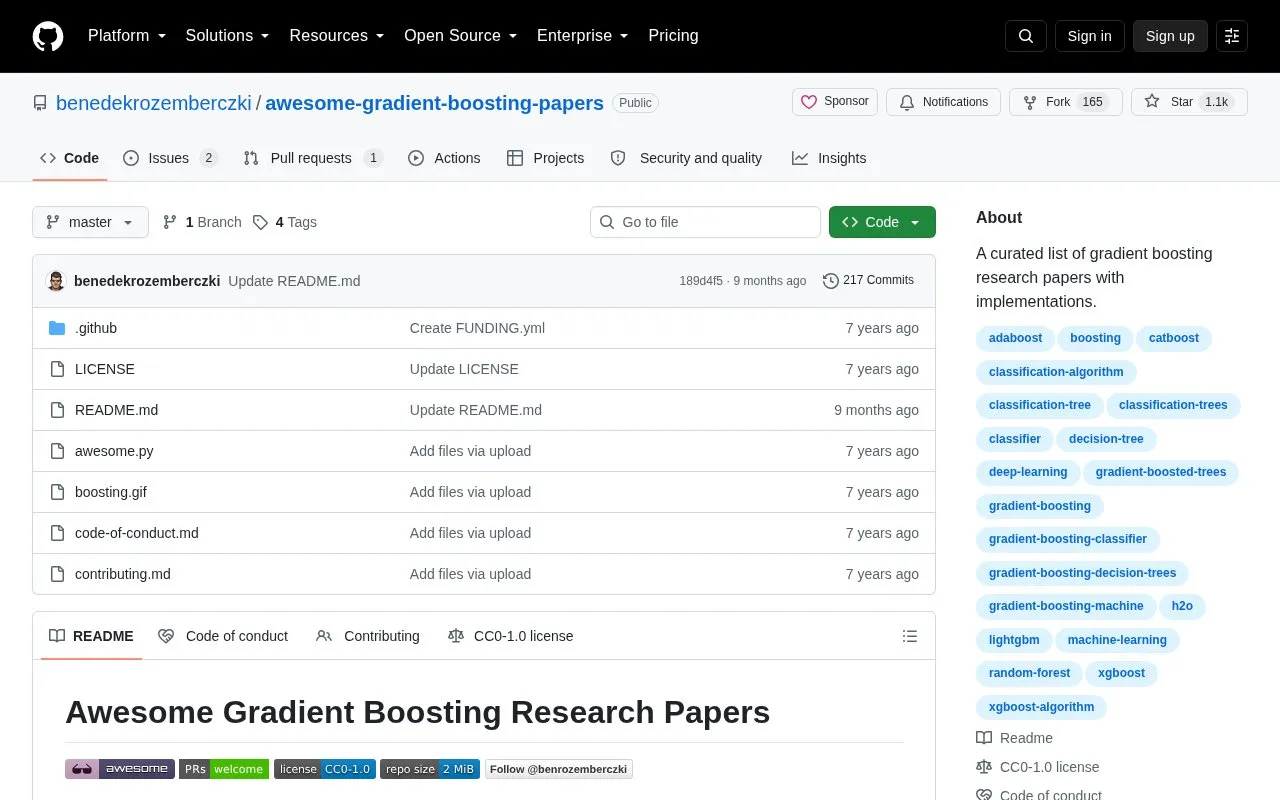Open the appearance settings icon button

point(1232,36)
